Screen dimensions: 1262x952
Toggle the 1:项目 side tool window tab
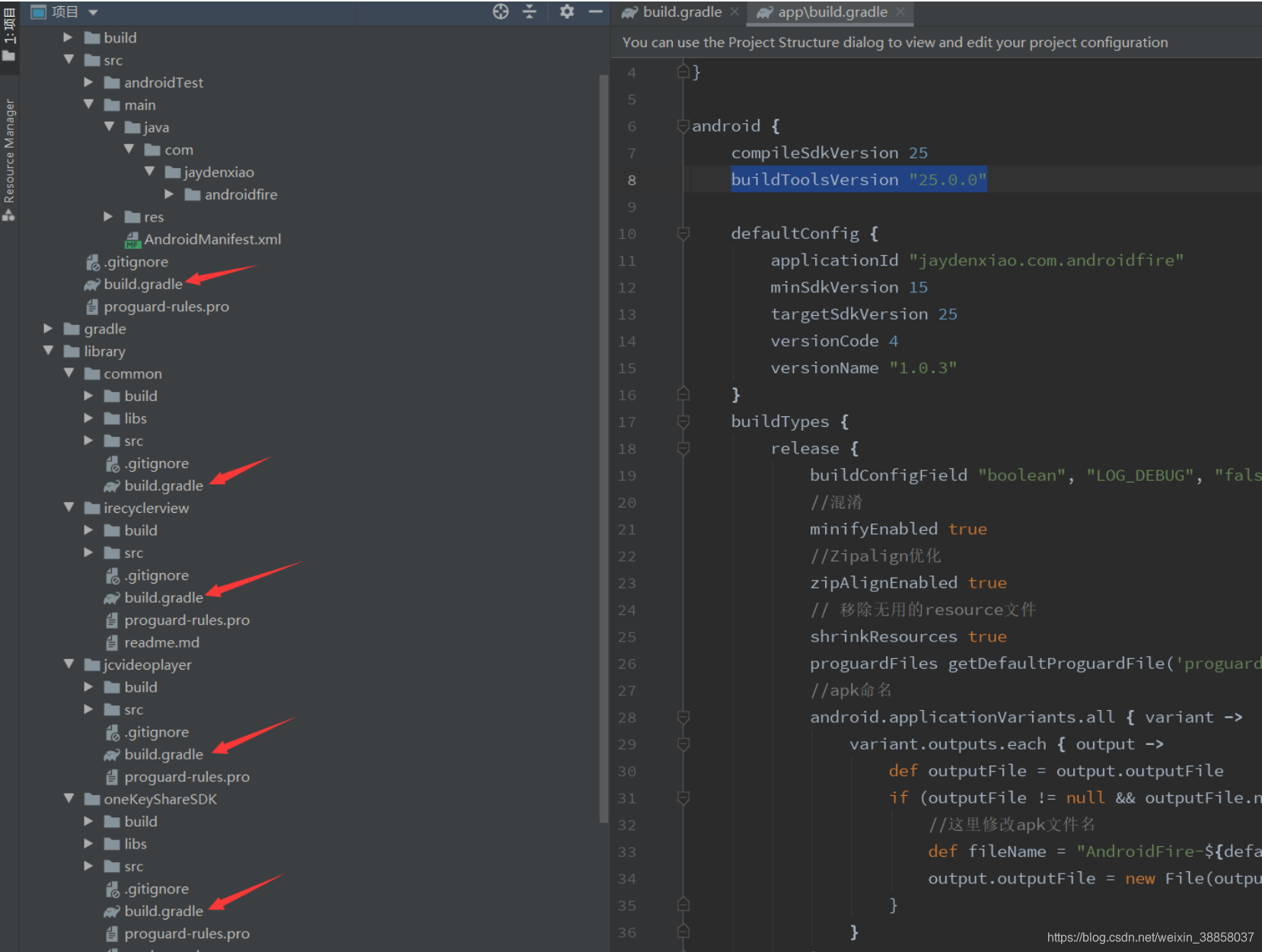9,34
